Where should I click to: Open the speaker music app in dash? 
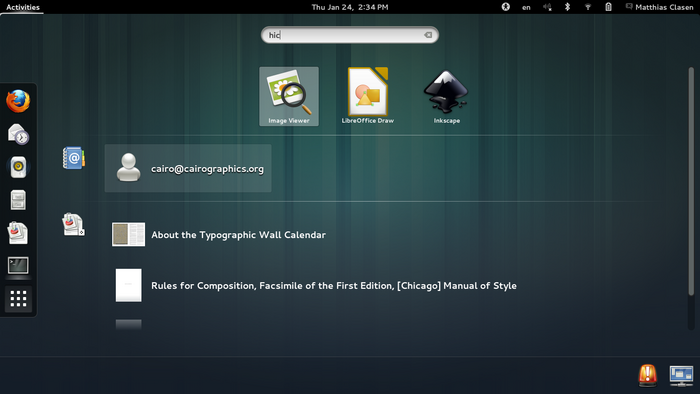[18, 167]
